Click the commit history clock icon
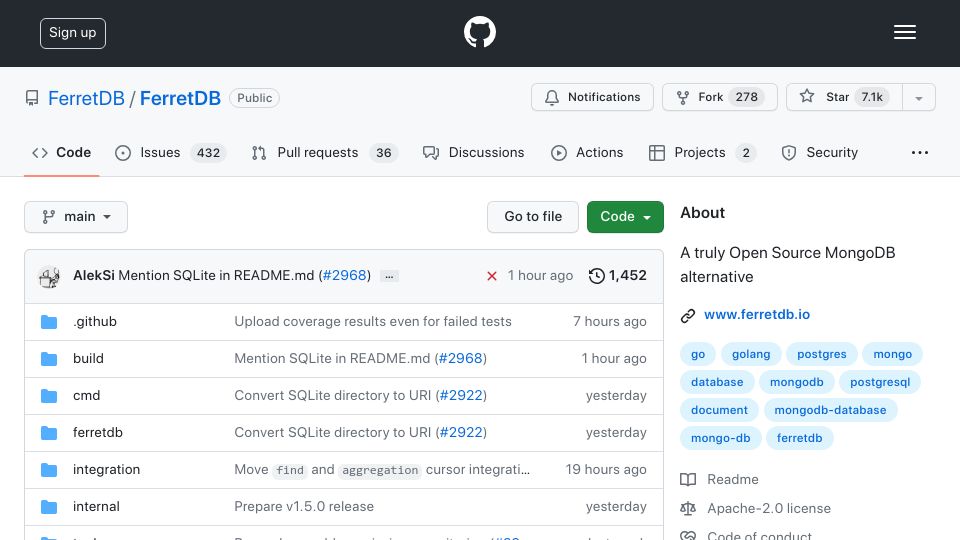Viewport: 960px width, 540px height. point(596,276)
